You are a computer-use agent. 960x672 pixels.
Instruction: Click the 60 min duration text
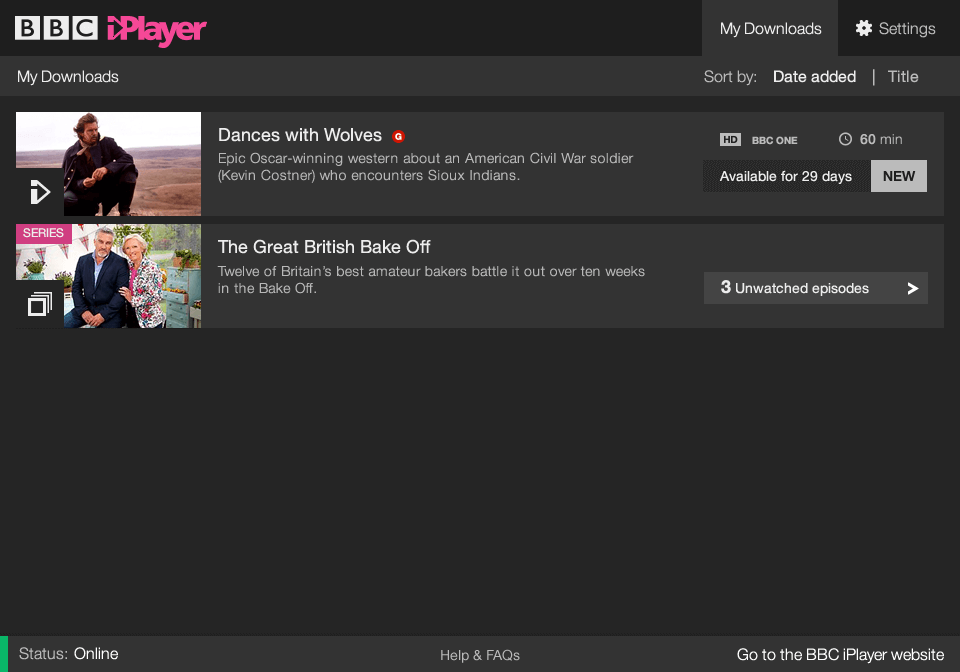tap(881, 140)
